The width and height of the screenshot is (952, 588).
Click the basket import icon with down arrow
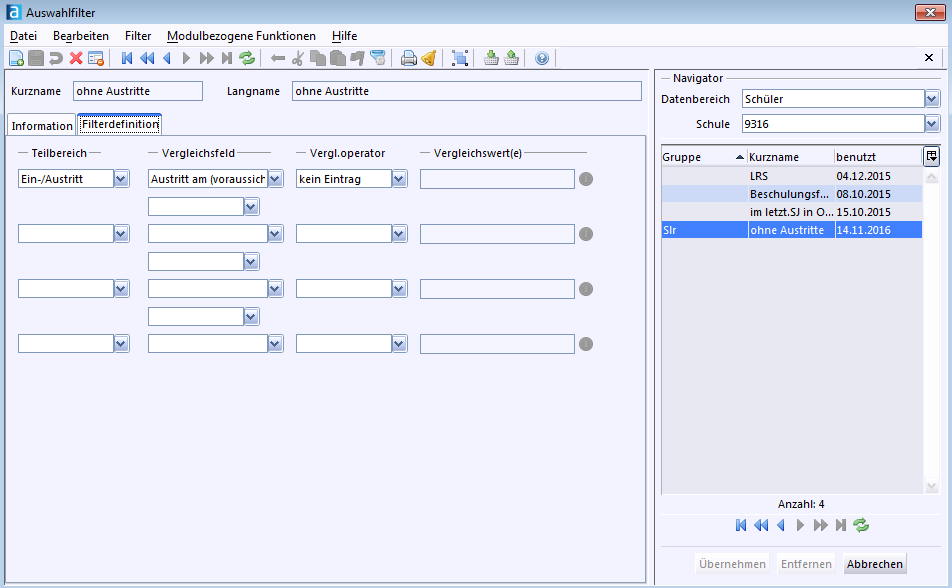pyautogui.click(x=491, y=58)
